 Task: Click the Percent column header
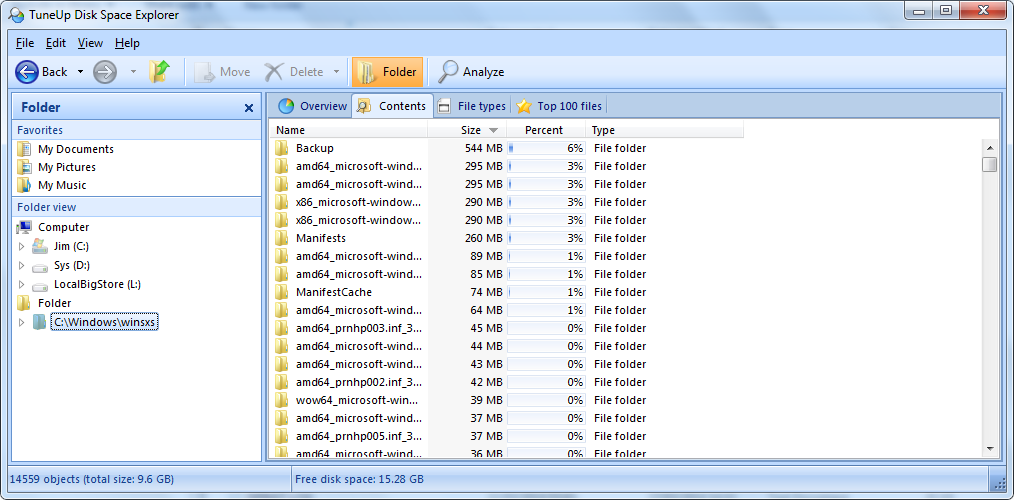tap(546, 130)
